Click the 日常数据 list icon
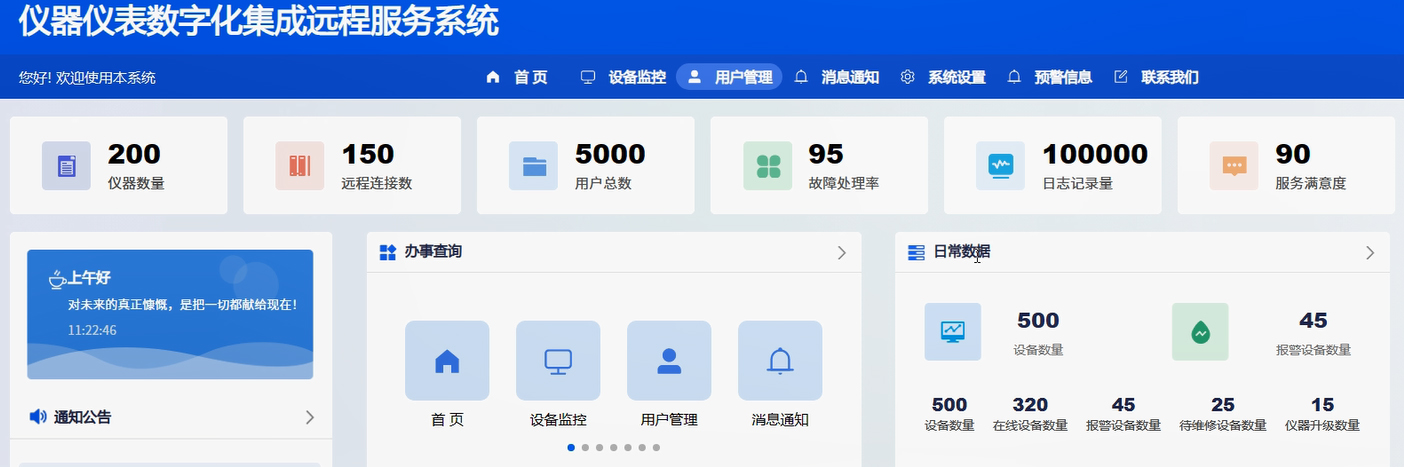This screenshot has width=1404, height=467. coord(916,252)
